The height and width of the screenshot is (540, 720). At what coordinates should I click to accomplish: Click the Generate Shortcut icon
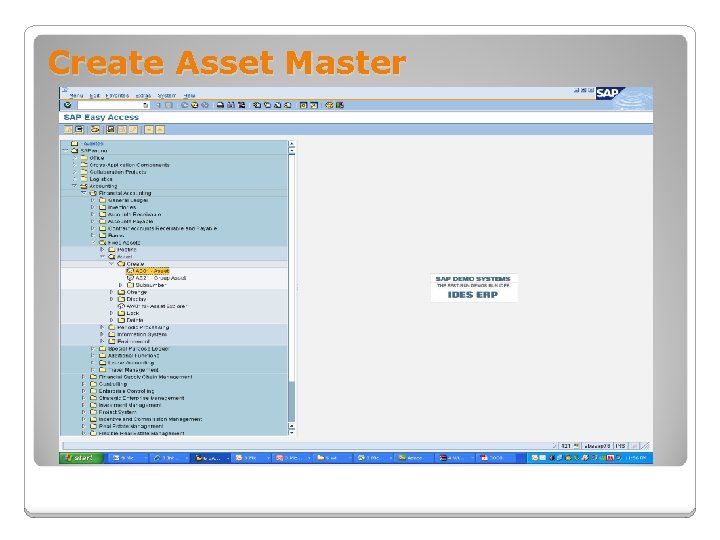coord(314,105)
